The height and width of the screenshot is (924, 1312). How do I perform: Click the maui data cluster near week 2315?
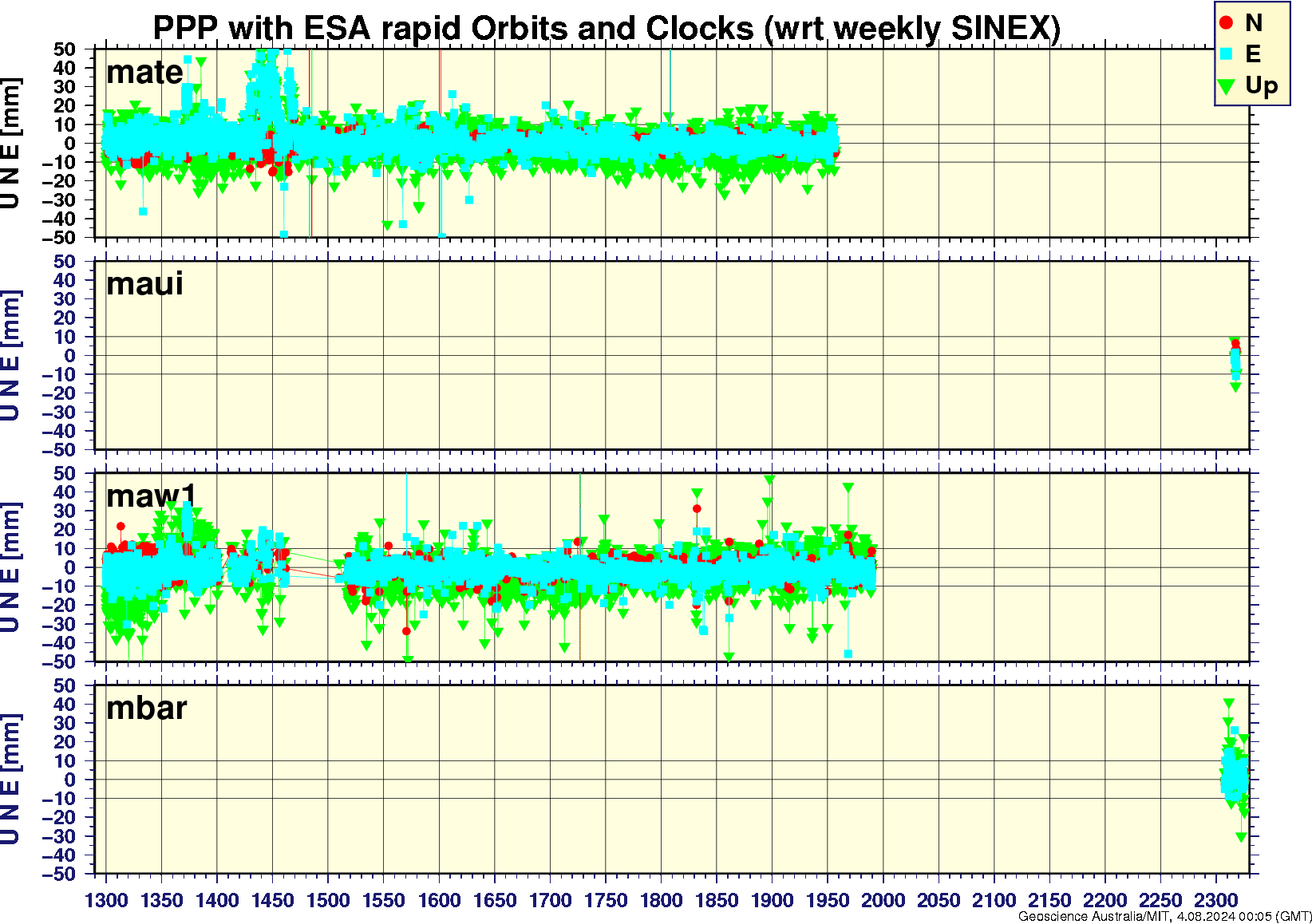1235,363
